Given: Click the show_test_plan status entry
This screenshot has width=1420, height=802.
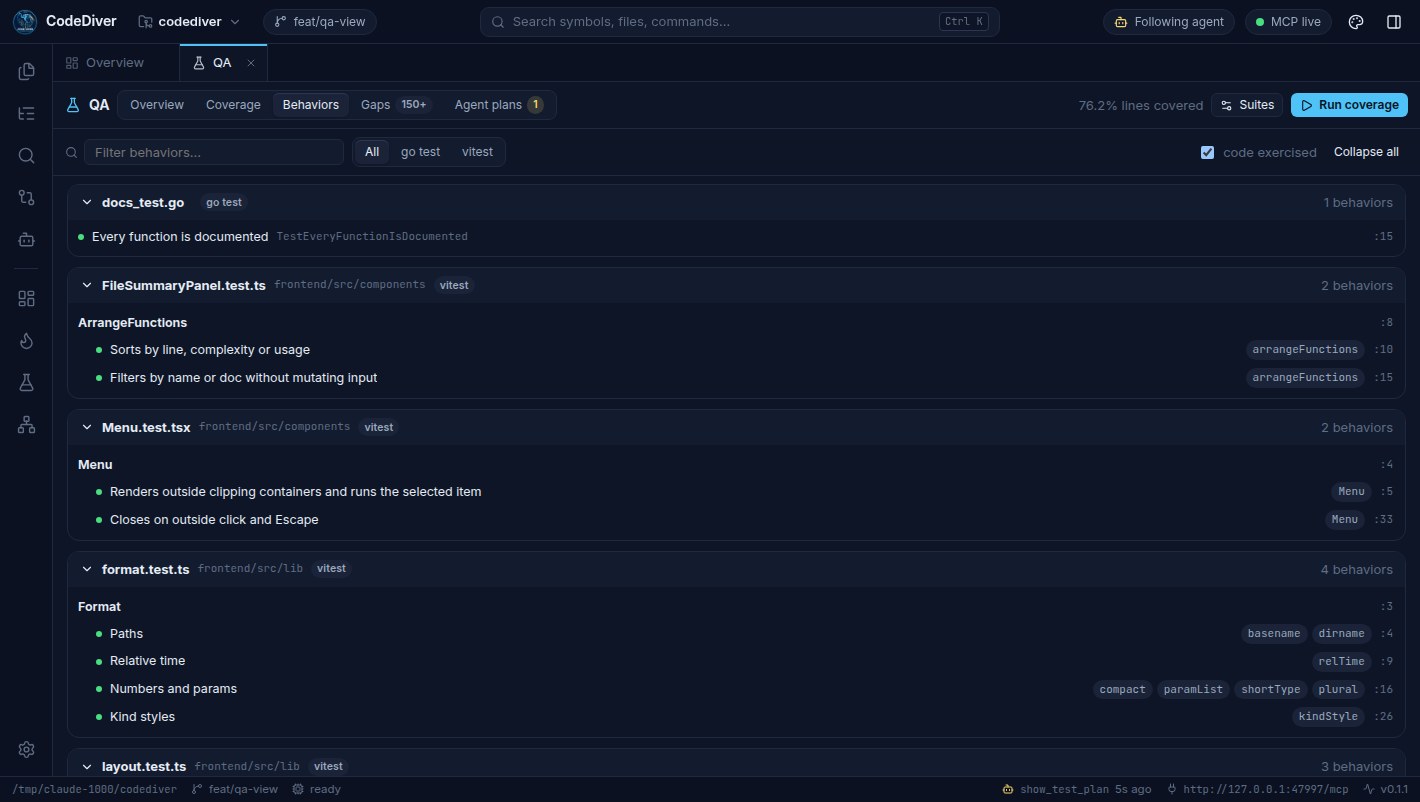Looking at the screenshot, I should coord(1076,789).
